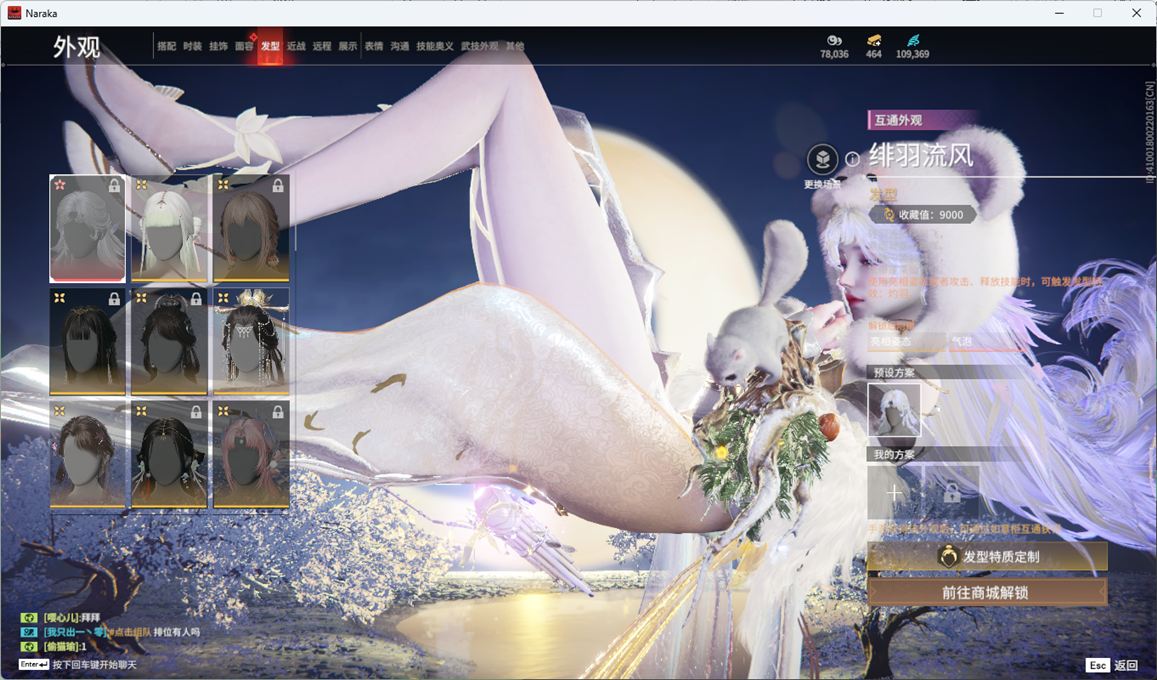Select the preset hairstyle under 预设方案
Viewport: 1157px width, 680px height.
(x=894, y=410)
